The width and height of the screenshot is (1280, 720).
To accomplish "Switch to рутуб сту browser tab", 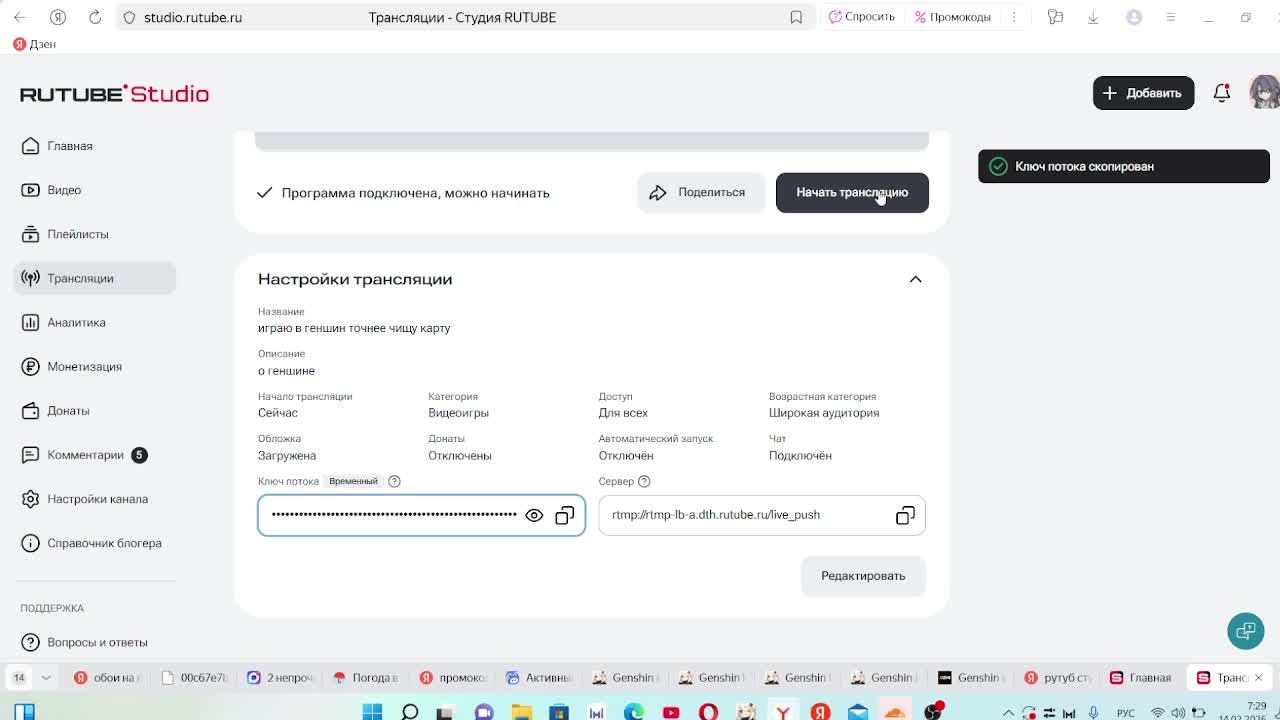I will (x=1058, y=678).
